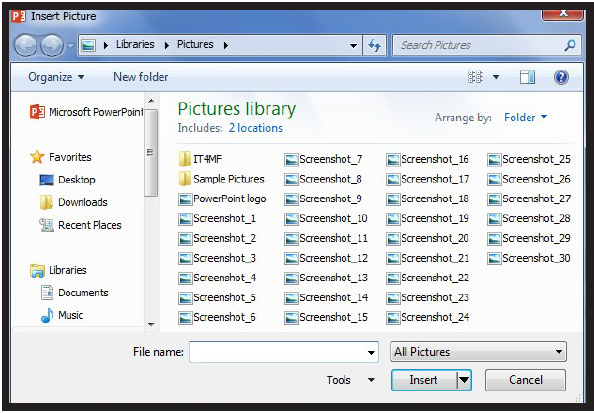Open the IT4MF folder
This screenshot has width=594, height=413.
(x=200, y=159)
